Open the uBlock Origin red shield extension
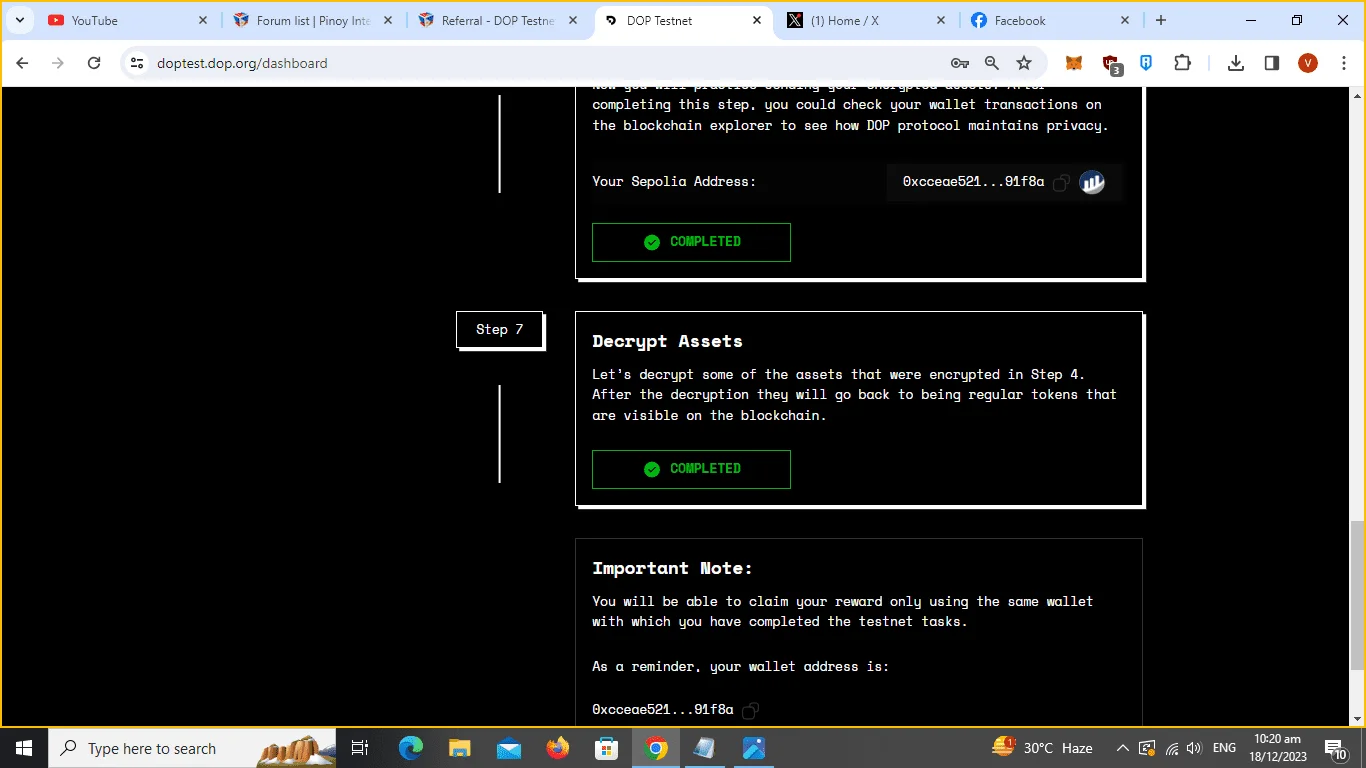The width and height of the screenshot is (1366, 768). [1110, 64]
